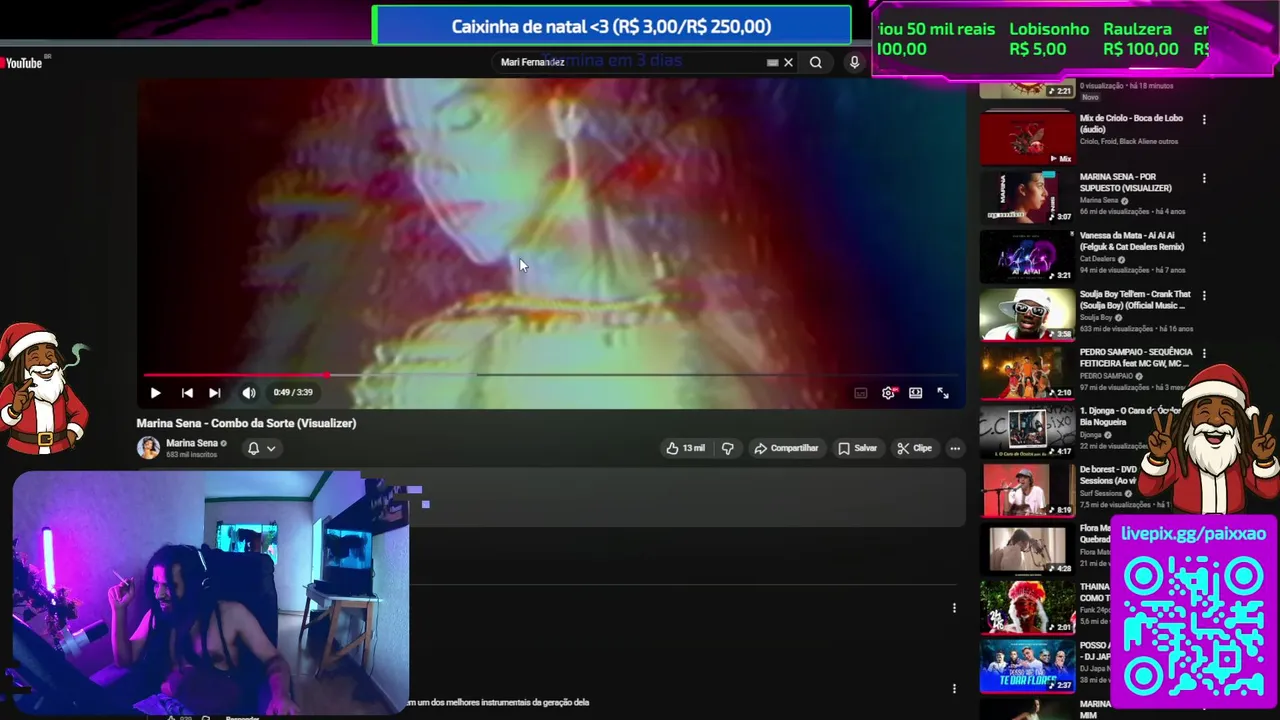This screenshot has width=1280, height=720.
Task: Open Djonga - O Cara de Óculos thumbnail
Action: (x=1027, y=432)
